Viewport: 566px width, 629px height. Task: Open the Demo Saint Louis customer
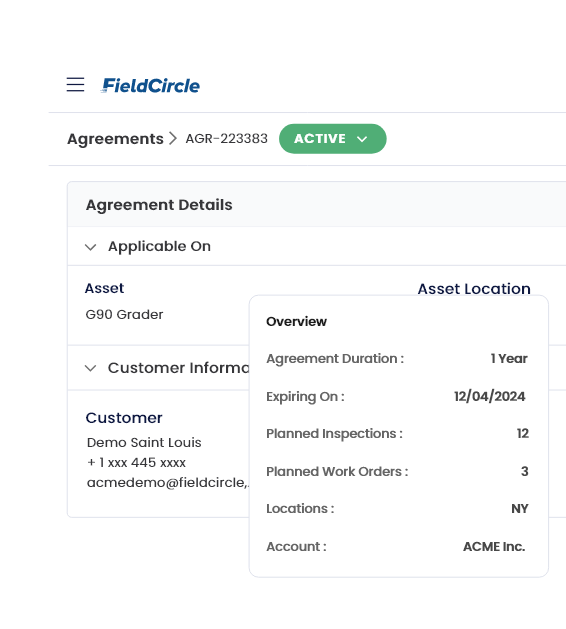144,442
